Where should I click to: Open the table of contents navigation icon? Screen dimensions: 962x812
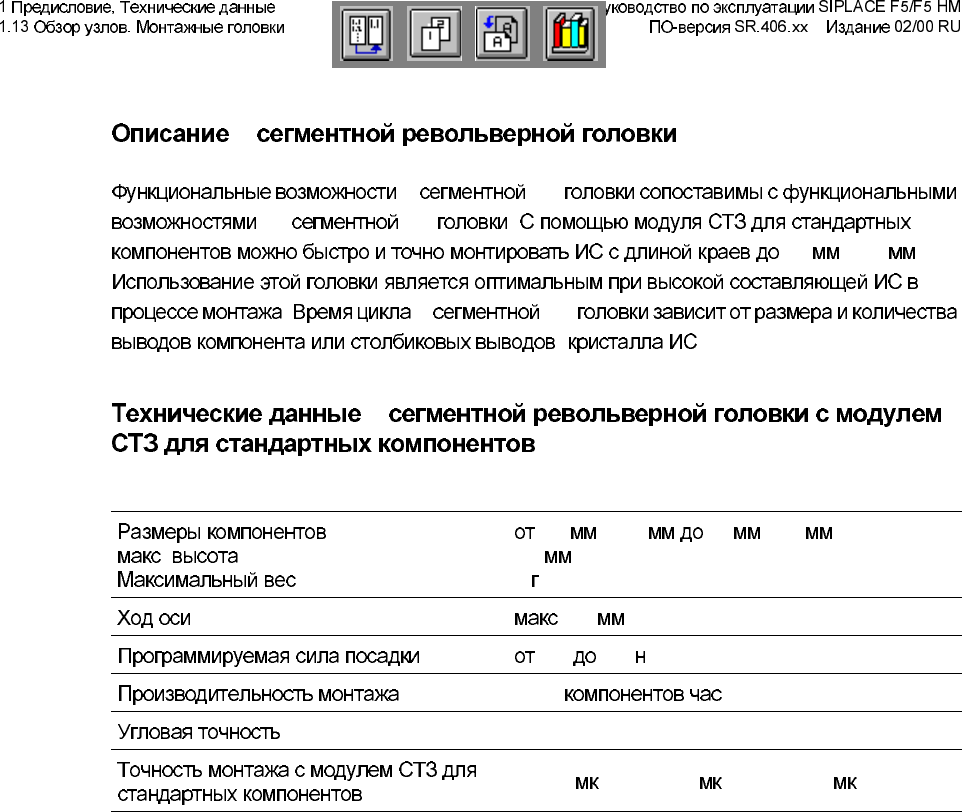pyautogui.click(x=366, y=34)
